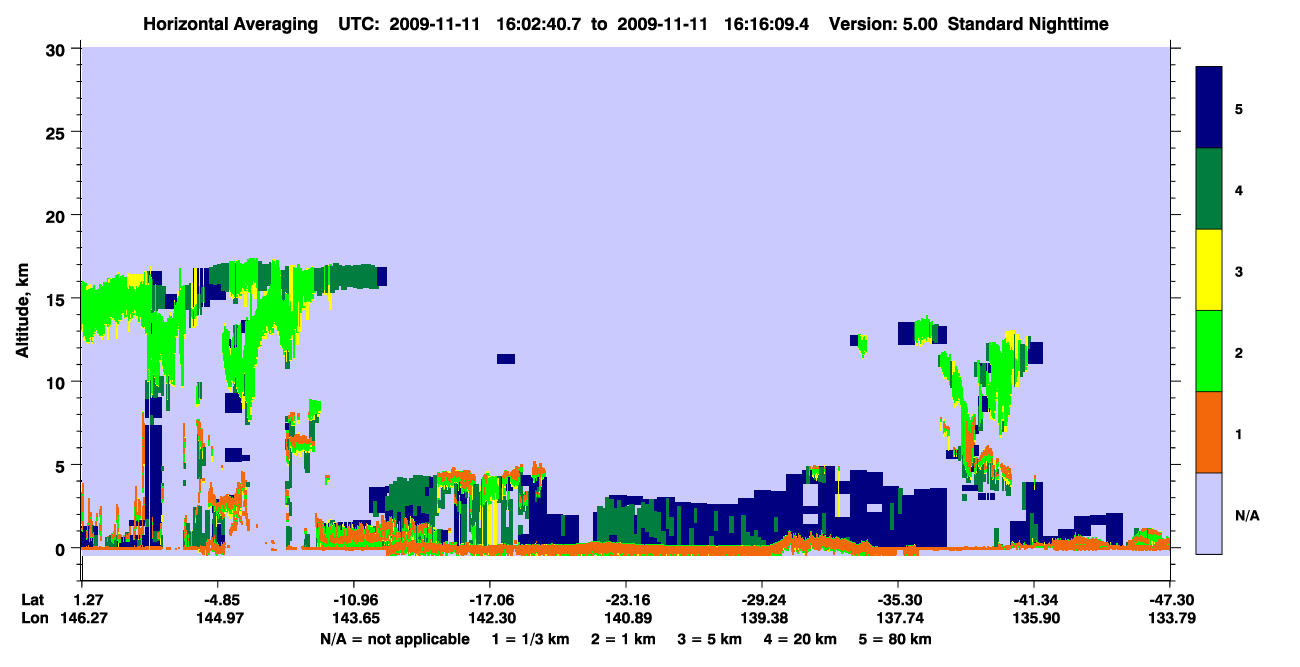This screenshot has height=667, width=1300.
Task: Click the 'Version: 5.00' text
Action: 883,24
